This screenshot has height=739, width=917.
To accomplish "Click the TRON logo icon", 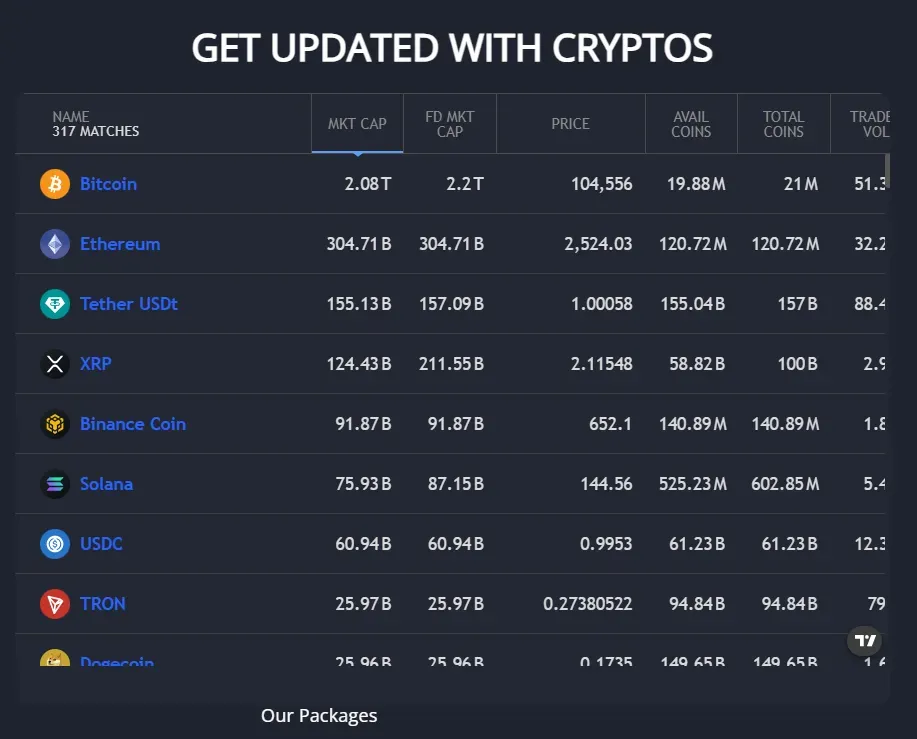I will click(x=55, y=604).
